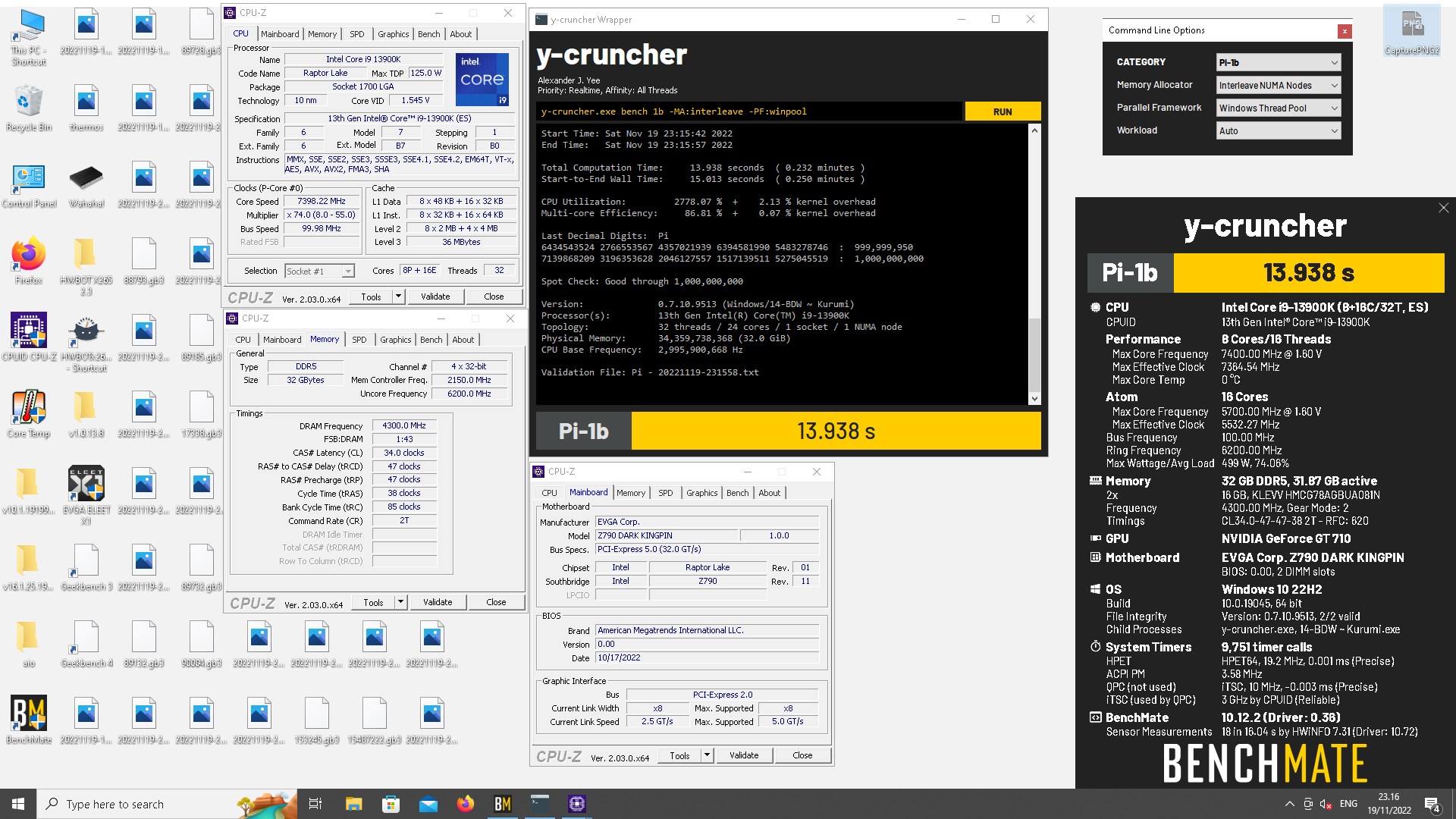The height and width of the screenshot is (819, 1456).
Task: Expand Tools arrow in Memory CPU-Z window
Action: tap(400, 602)
